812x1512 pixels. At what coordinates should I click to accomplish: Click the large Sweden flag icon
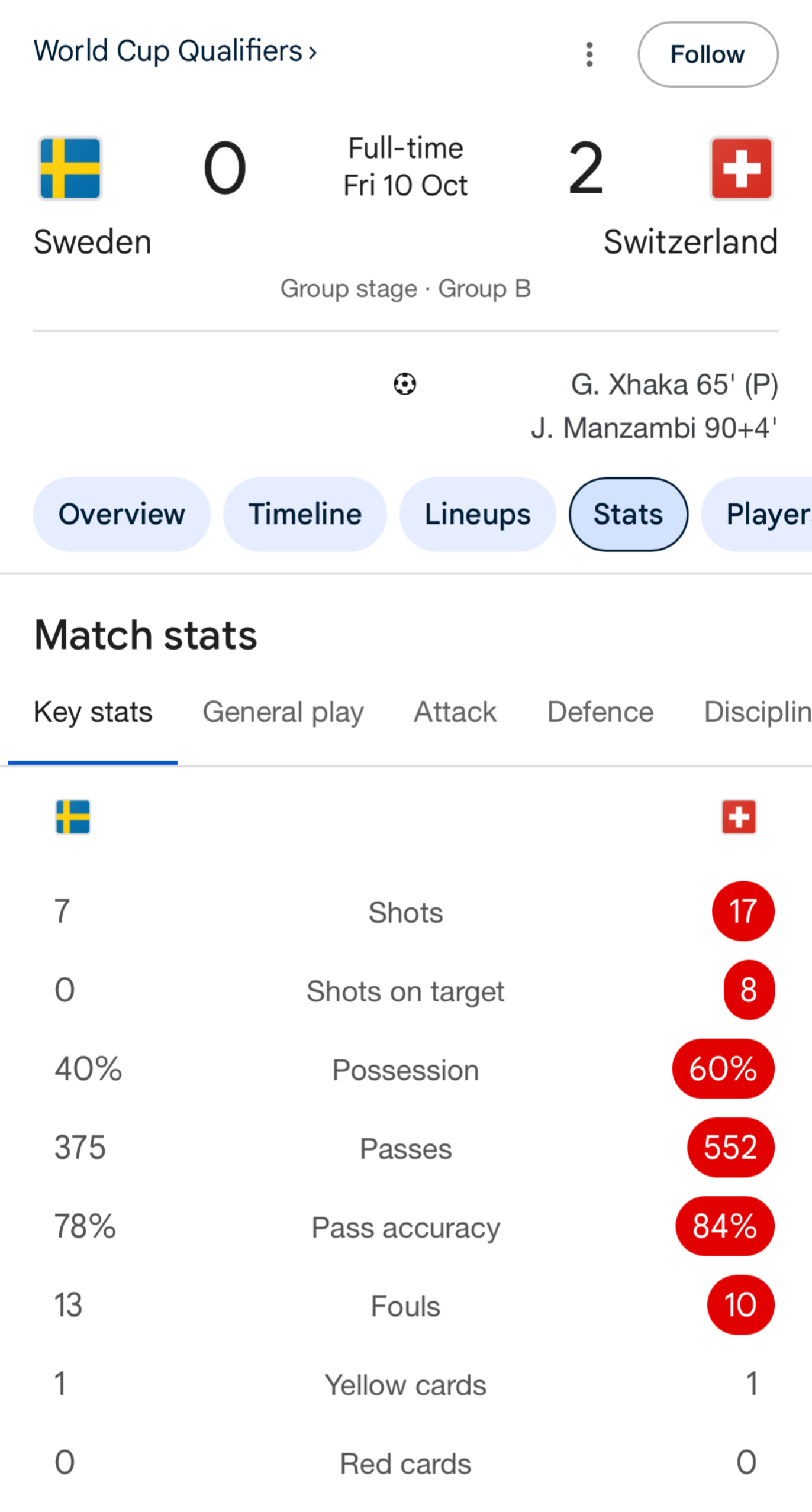click(x=70, y=169)
